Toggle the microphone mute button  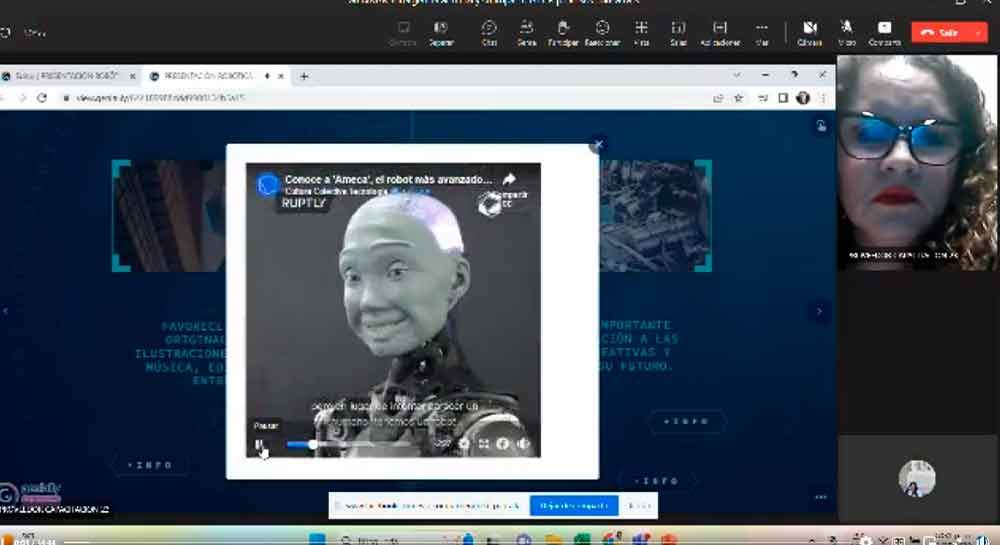[847, 31]
